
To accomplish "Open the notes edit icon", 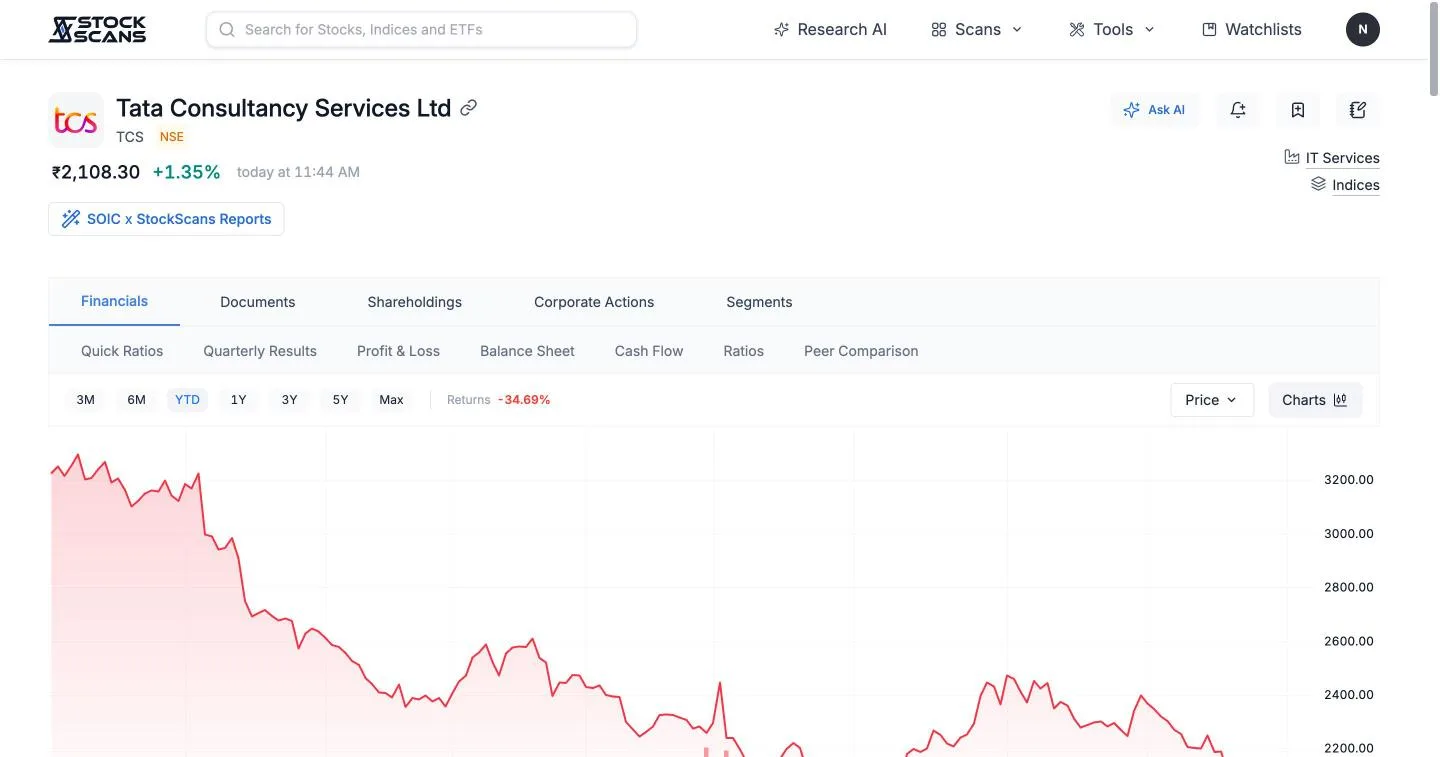I will tap(1358, 110).
